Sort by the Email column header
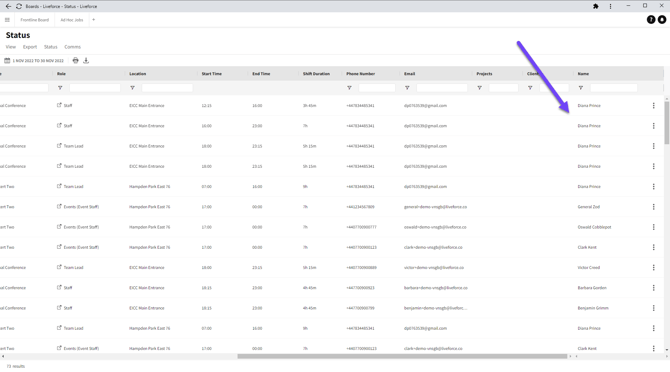 [x=410, y=74]
